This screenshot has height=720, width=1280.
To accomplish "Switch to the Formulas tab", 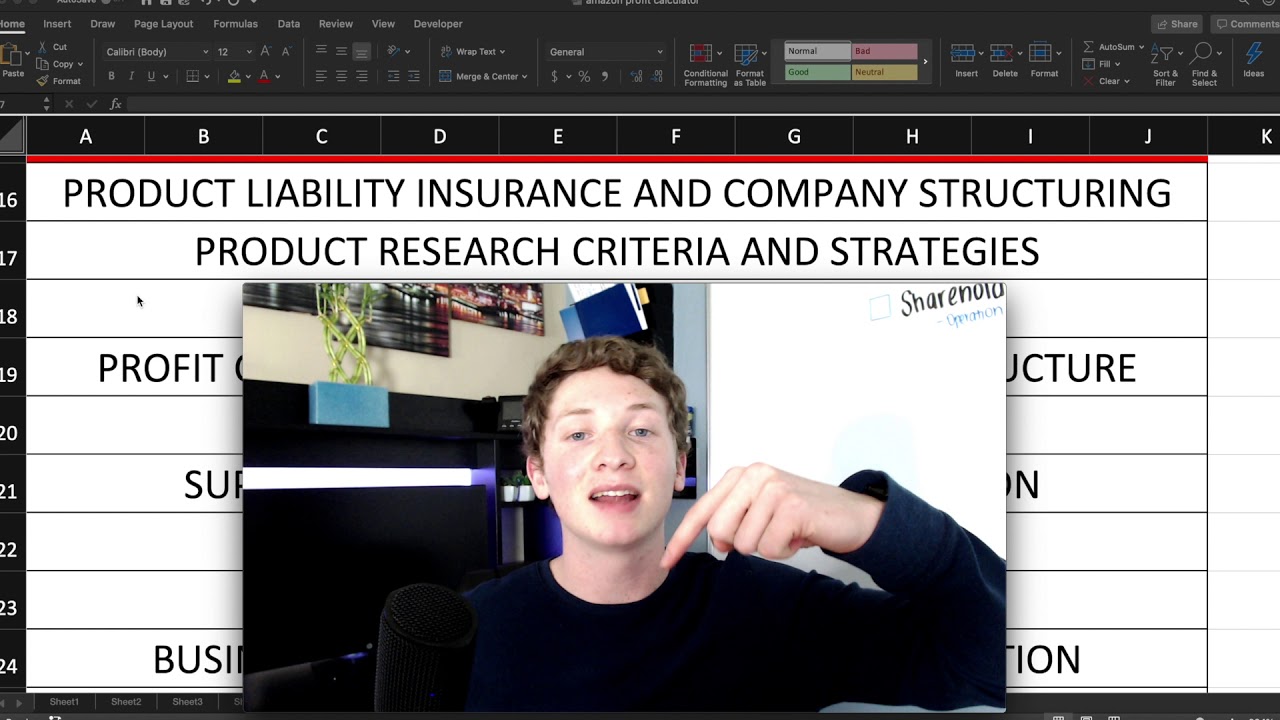I will (x=235, y=24).
